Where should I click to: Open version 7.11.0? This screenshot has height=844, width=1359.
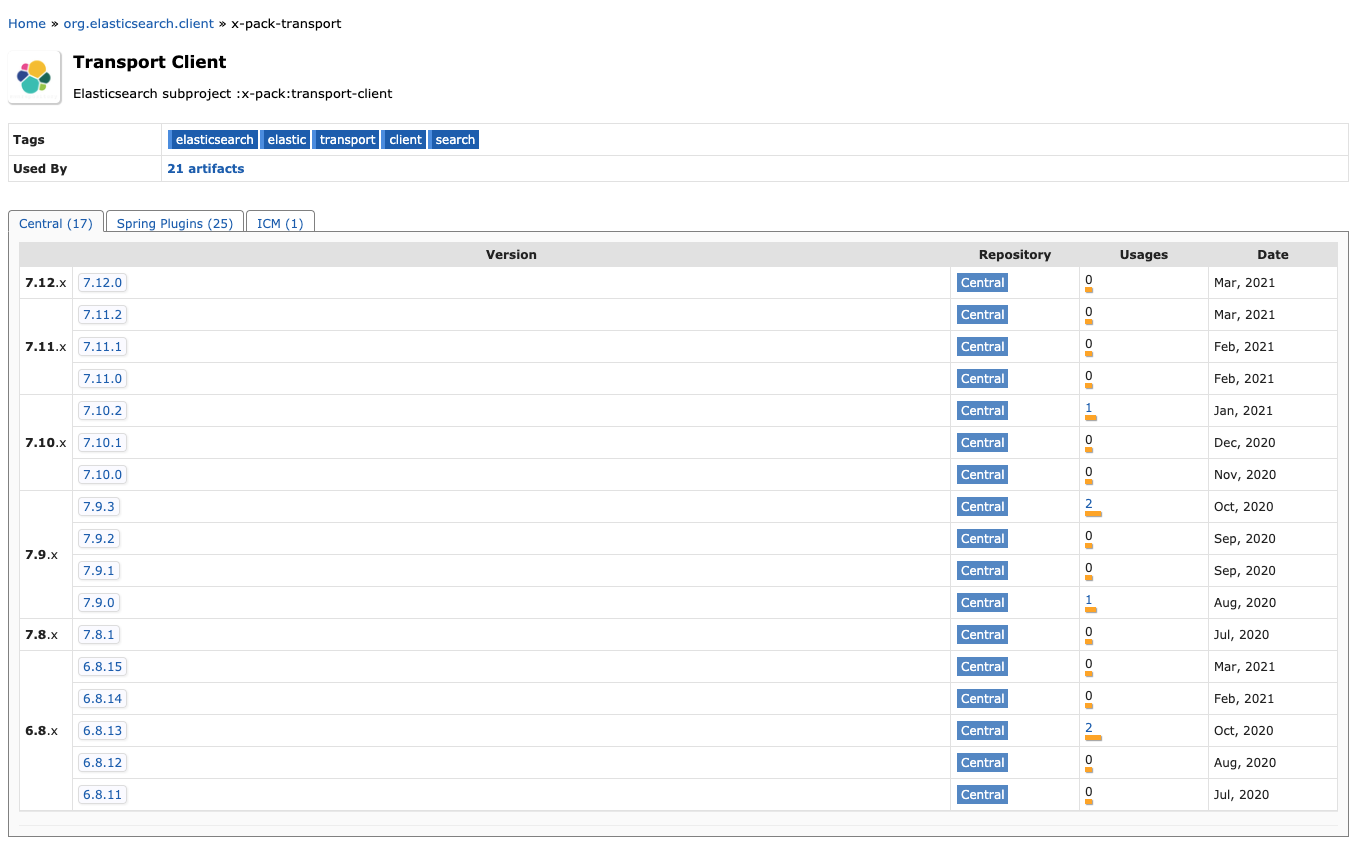point(102,379)
